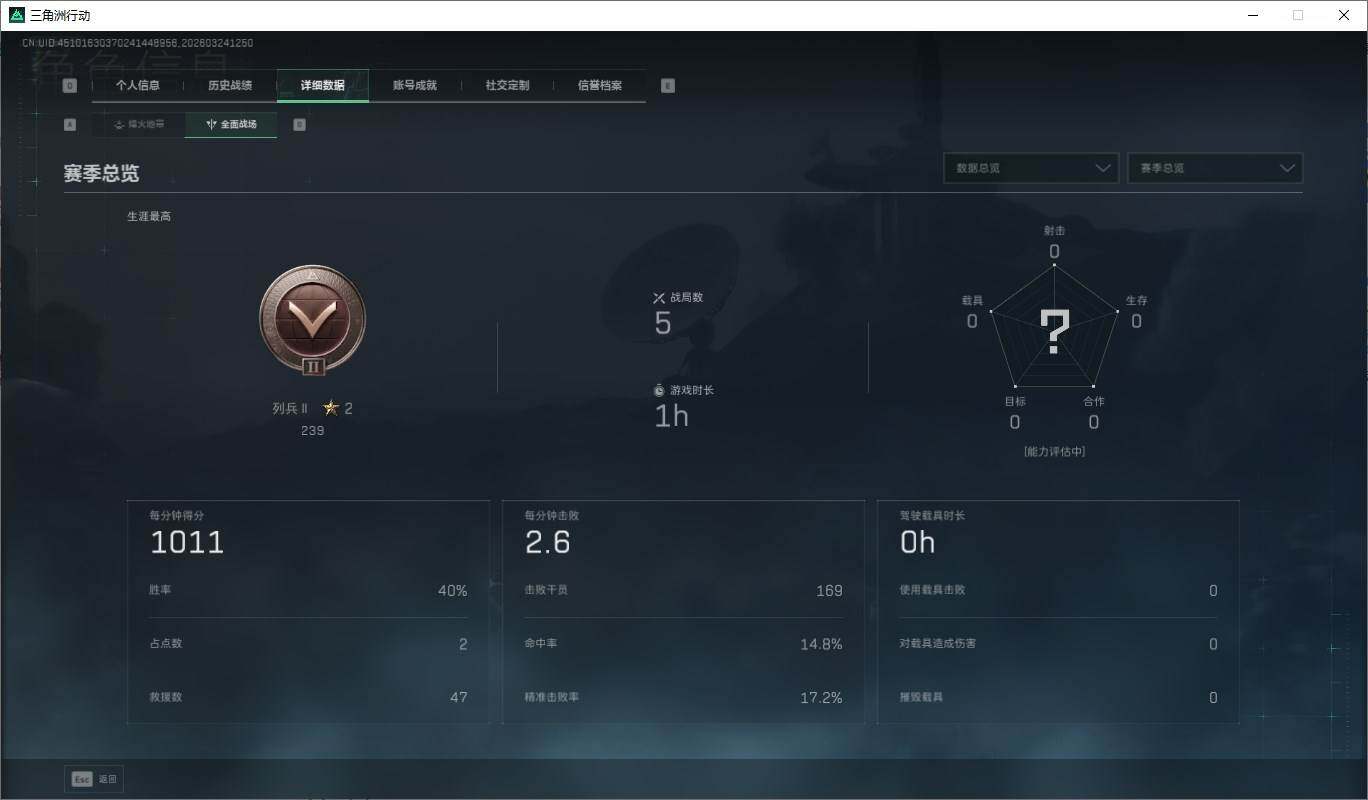Click the 目标 radar label
Viewport: 1368px width, 800px height.
pos(1015,402)
